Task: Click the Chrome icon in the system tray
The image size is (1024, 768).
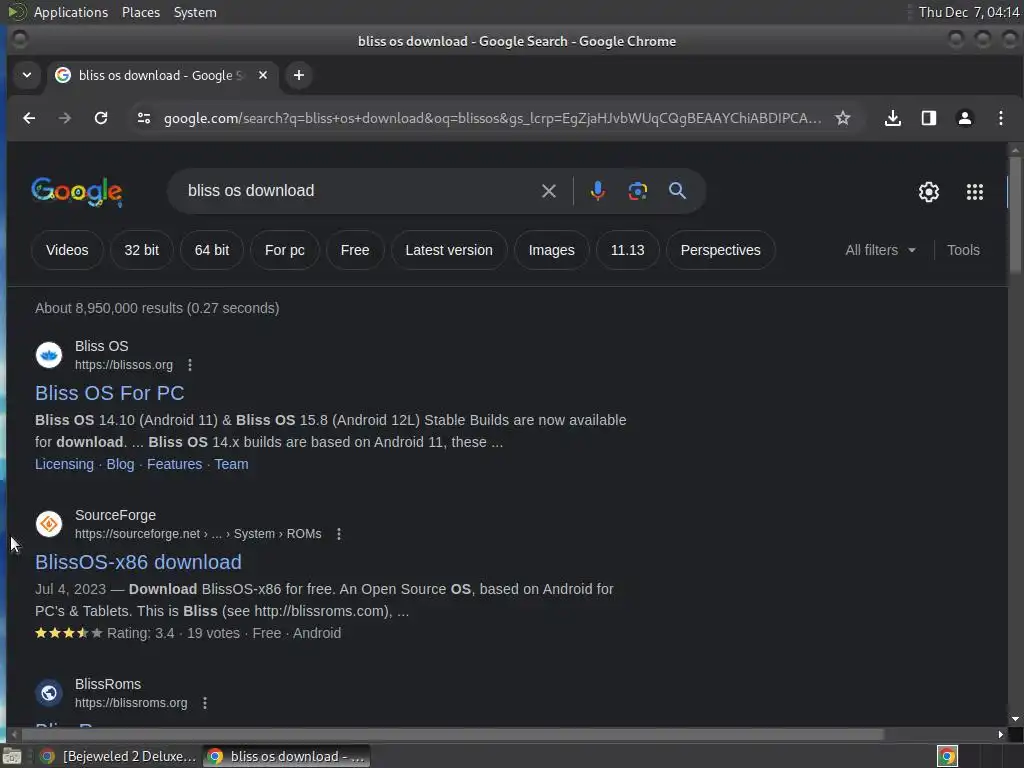Action: pyautogui.click(x=947, y=756)
